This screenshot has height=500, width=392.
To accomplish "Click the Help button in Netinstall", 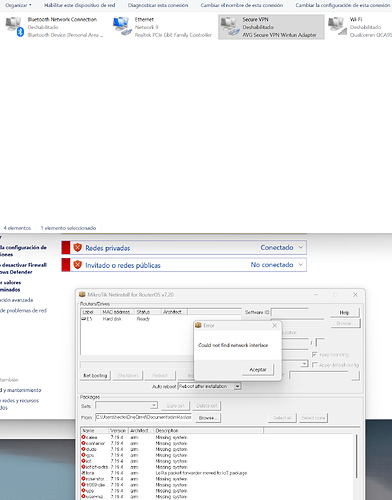I will 345,312.
